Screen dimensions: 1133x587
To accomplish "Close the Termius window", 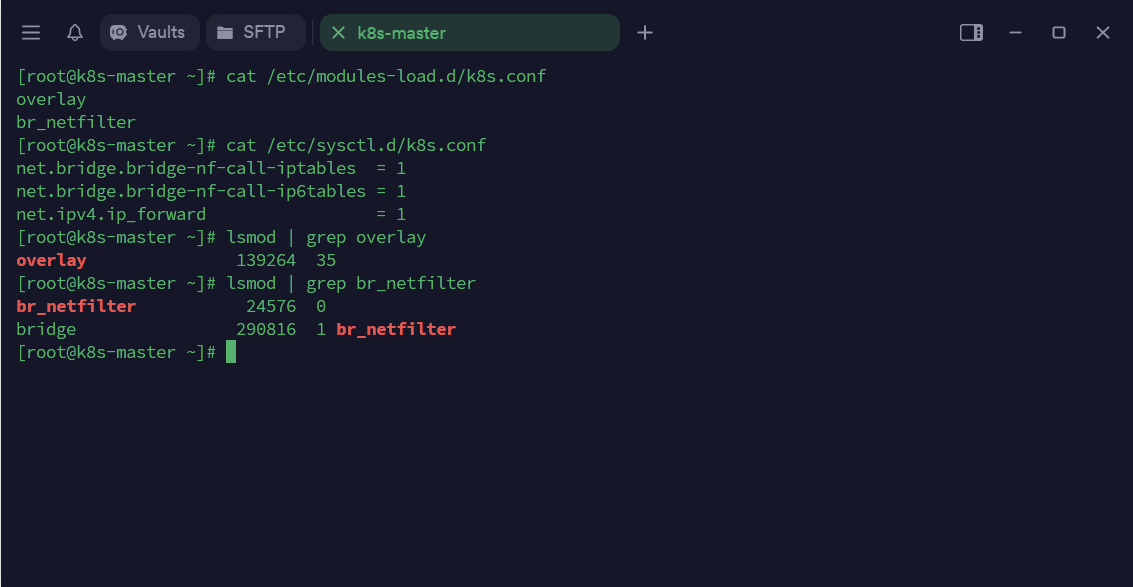I will click(1103, 33).
